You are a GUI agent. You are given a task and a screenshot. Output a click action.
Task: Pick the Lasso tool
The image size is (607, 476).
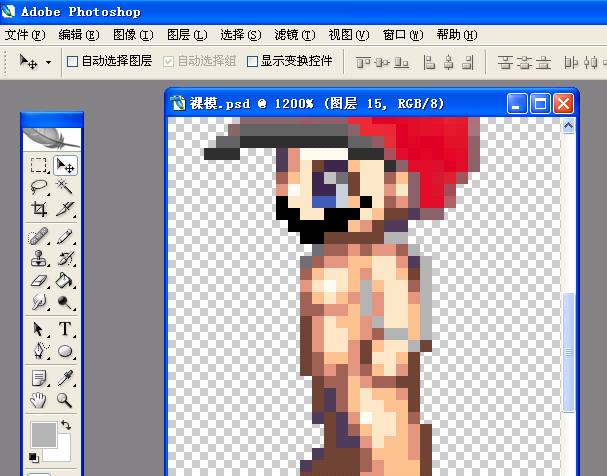tap(39, 187)
